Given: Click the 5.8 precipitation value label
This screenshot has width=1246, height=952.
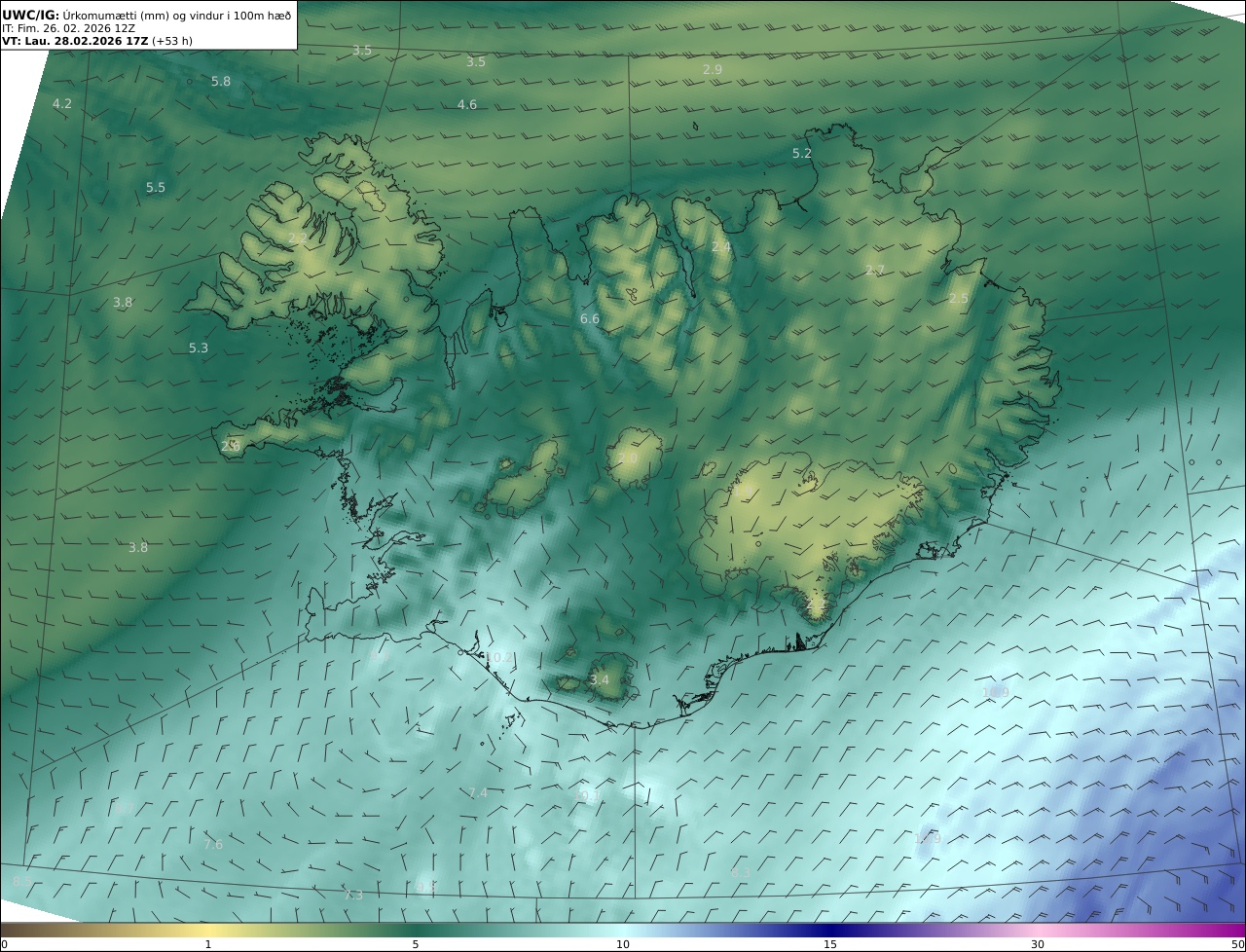Looking at the screenshot, I should pyautogui.click(x=221, y=82).
